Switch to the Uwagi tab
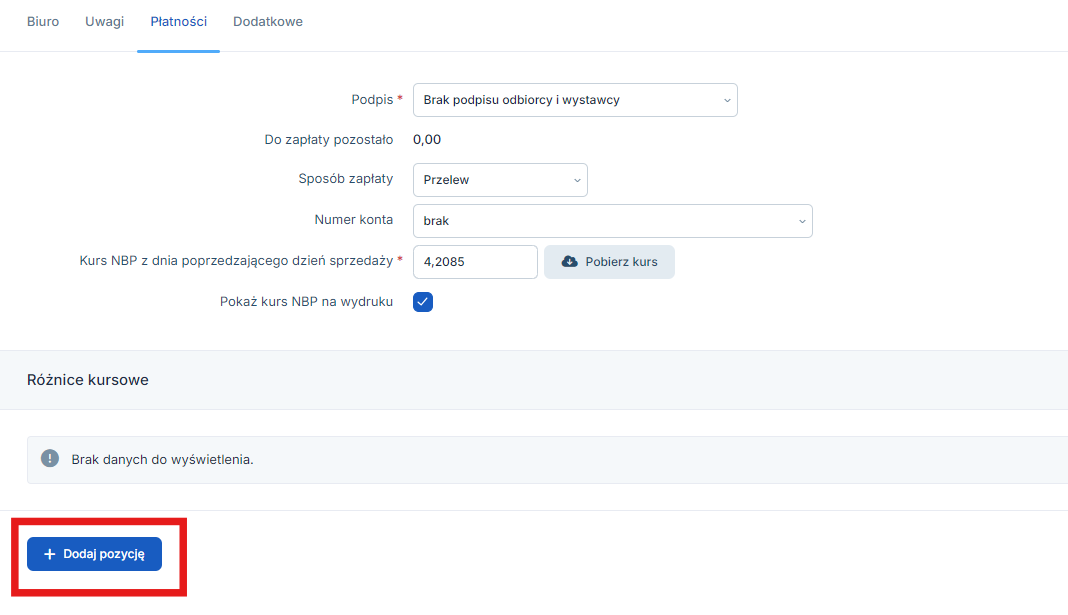 click(104, 22)
